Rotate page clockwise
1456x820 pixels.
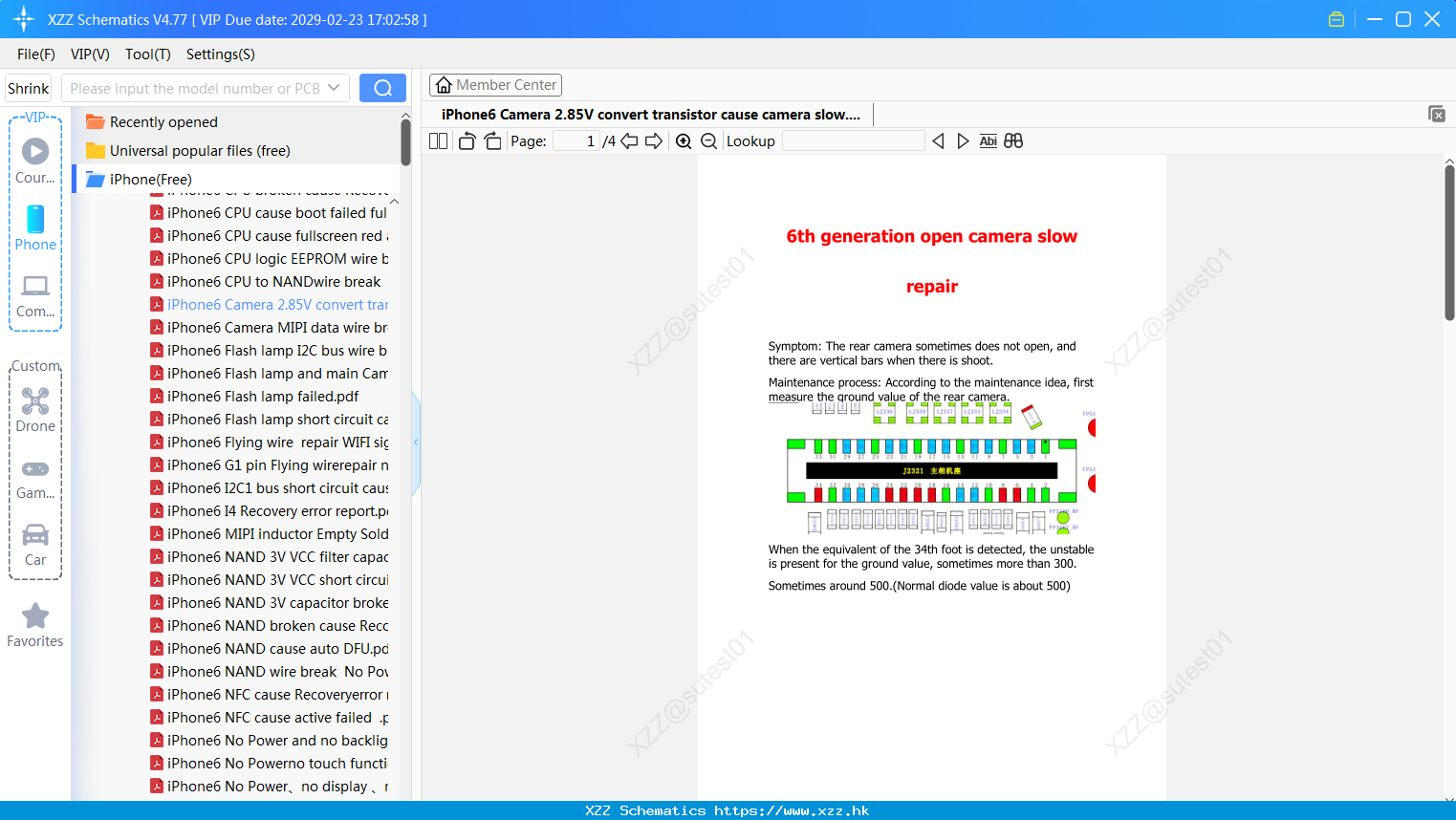point(492,140)
